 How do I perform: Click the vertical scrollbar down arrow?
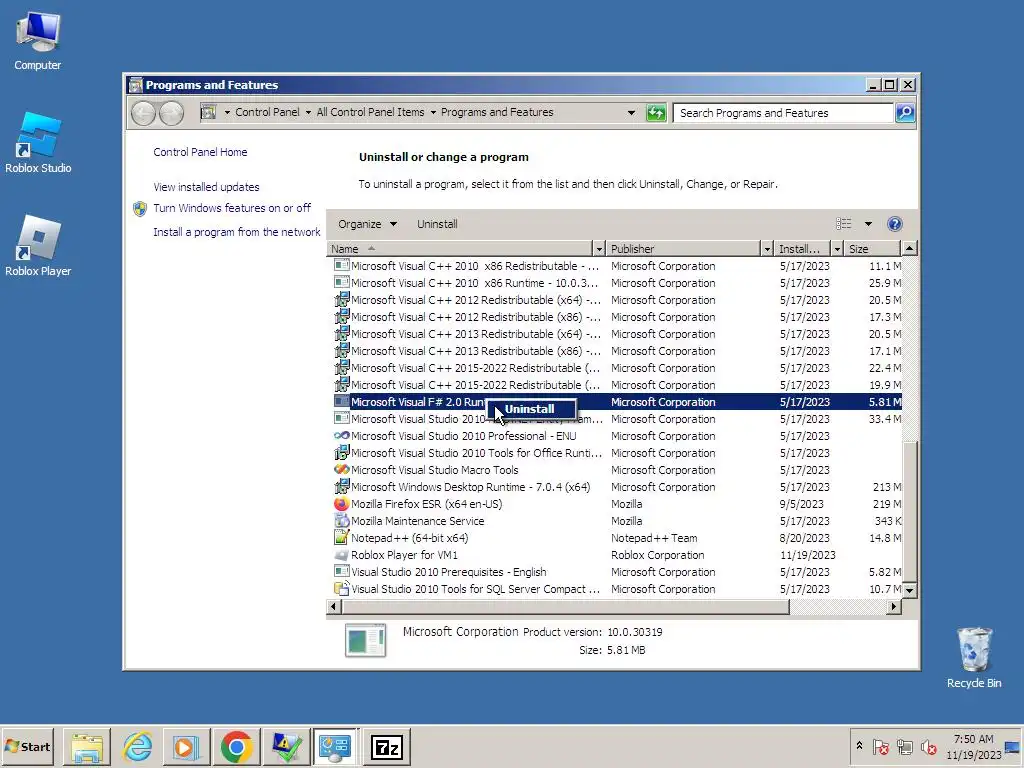click(909, 590)
